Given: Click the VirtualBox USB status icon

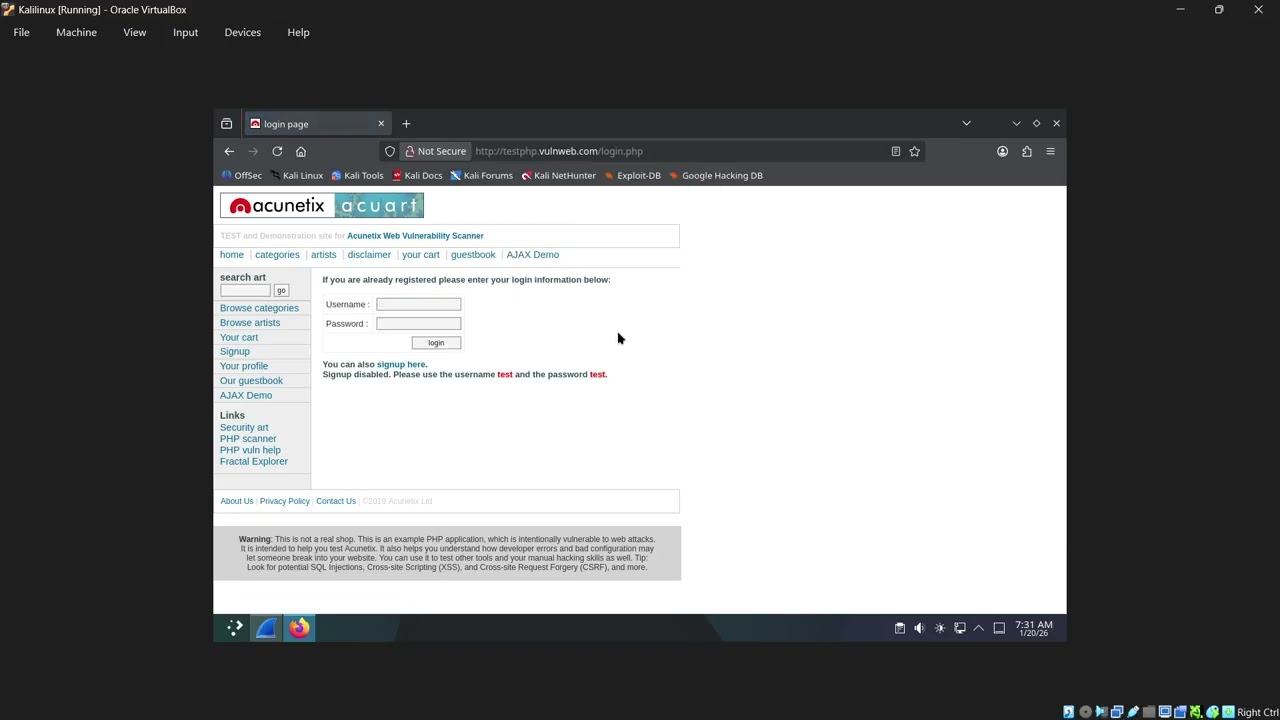Looking at the screenshot, I should (1133, 712).
